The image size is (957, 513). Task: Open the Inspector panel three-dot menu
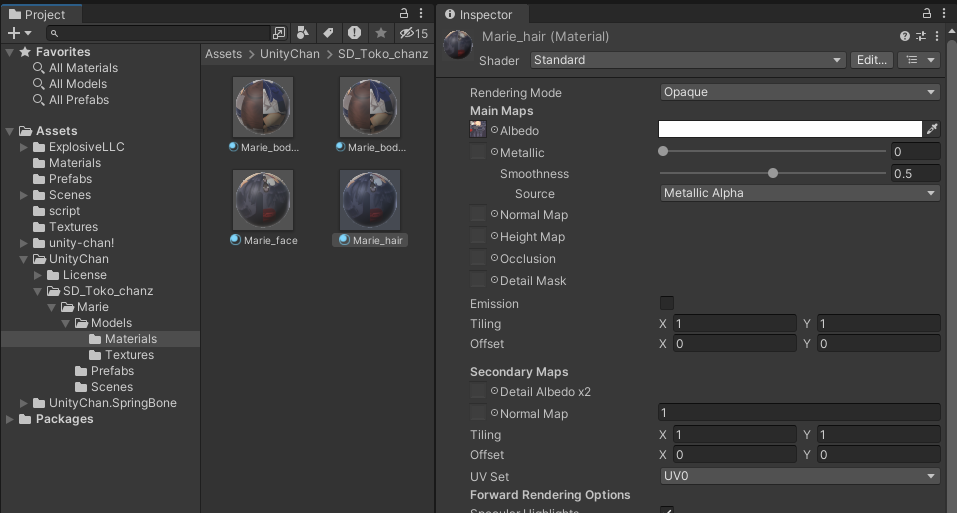pos(944,13)
